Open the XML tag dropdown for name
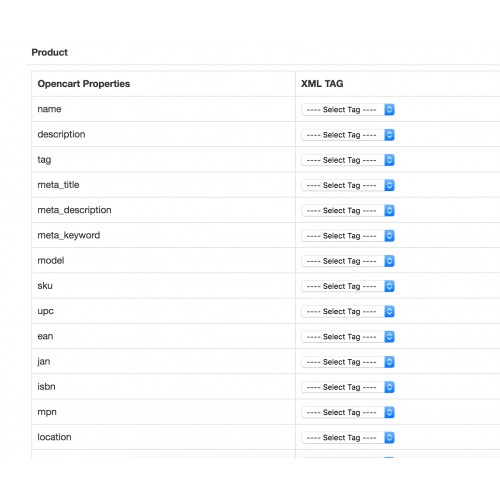The height and width of the screenshot is (500, 500). 348,110
